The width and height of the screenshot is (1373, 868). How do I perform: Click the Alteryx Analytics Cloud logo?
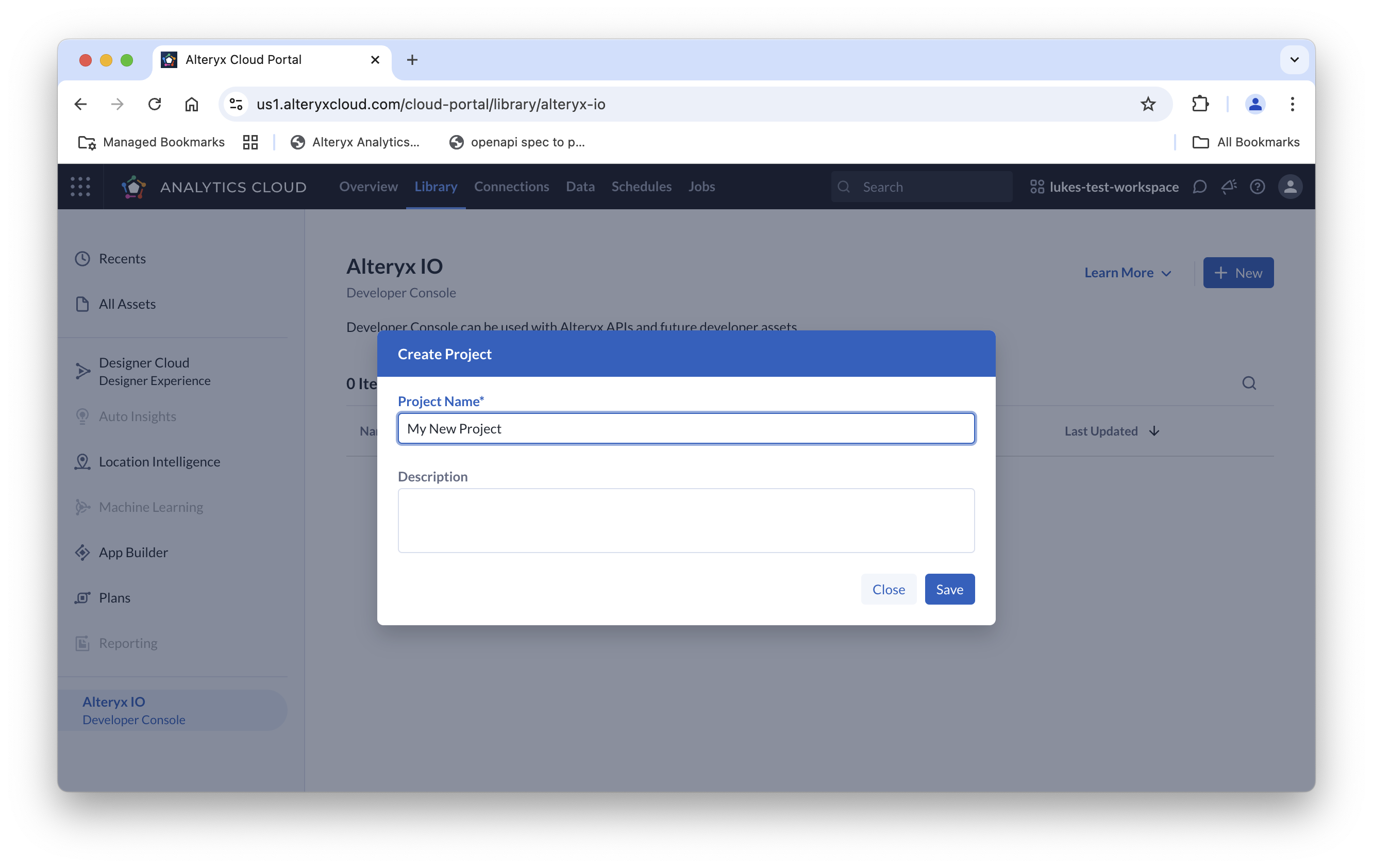click(134, 187)
